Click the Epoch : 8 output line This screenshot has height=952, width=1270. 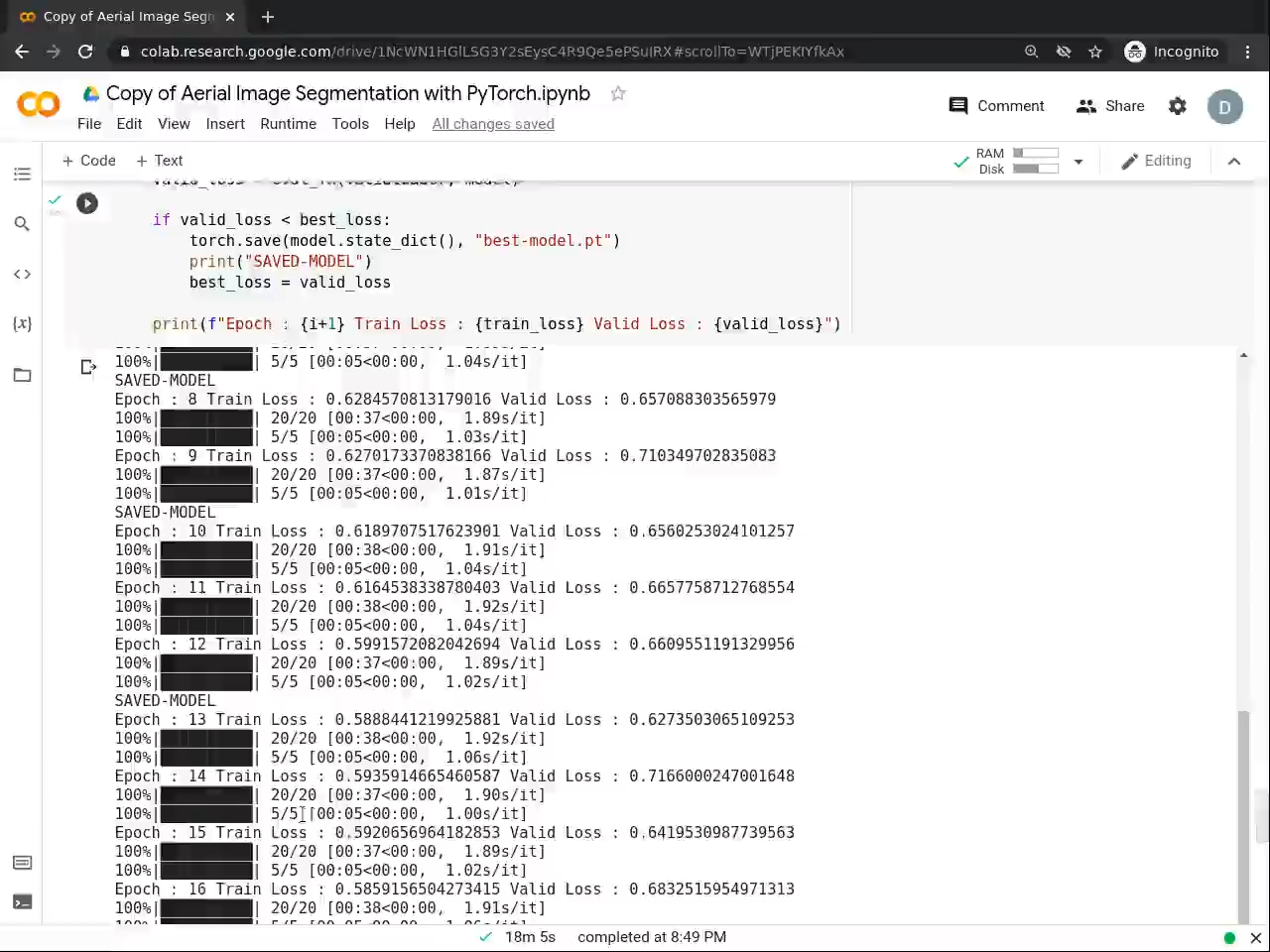pos(445,400)
